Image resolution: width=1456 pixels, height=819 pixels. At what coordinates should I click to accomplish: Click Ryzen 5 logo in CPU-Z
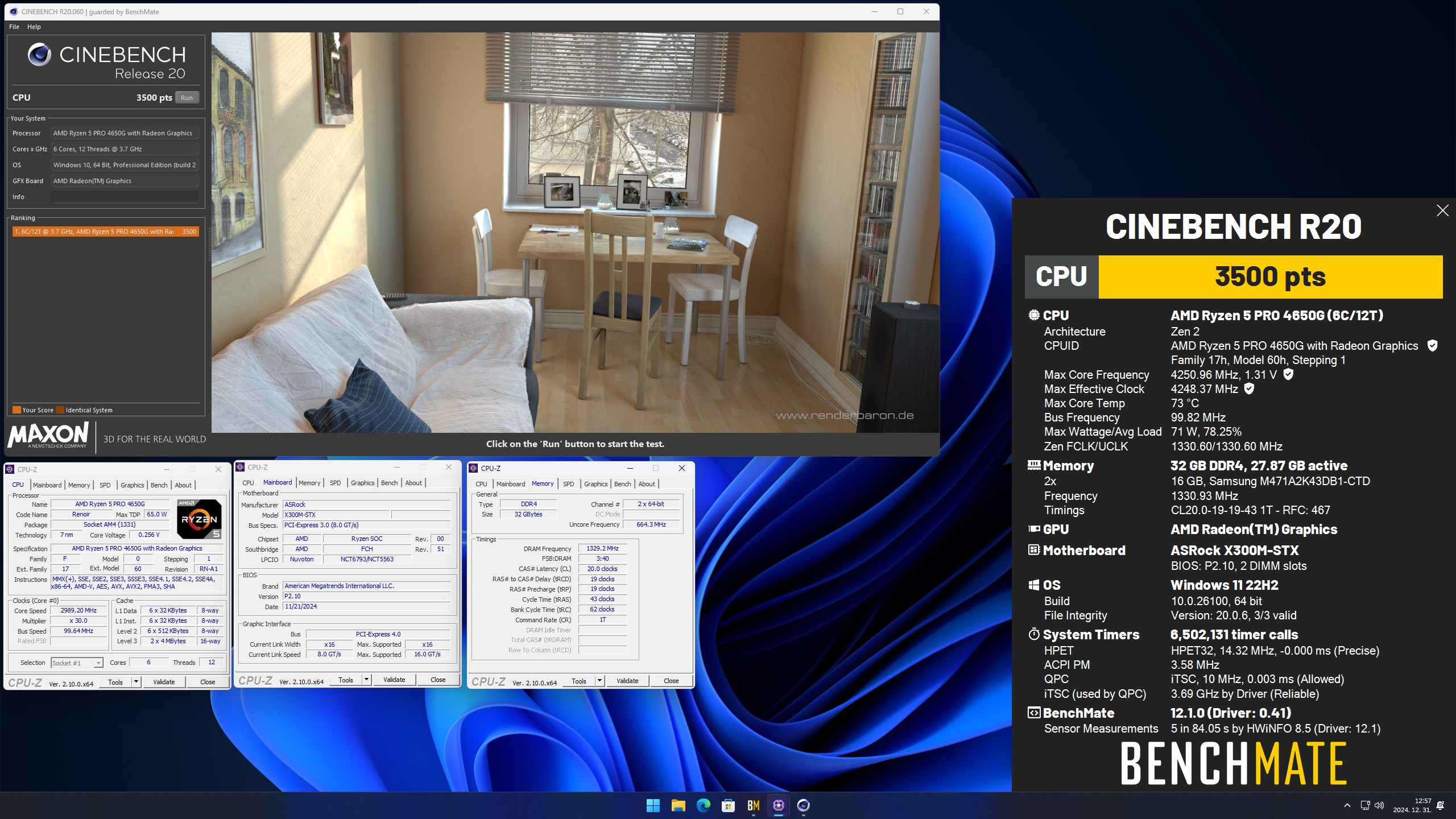pyautogui.click(x=198, y=519)
